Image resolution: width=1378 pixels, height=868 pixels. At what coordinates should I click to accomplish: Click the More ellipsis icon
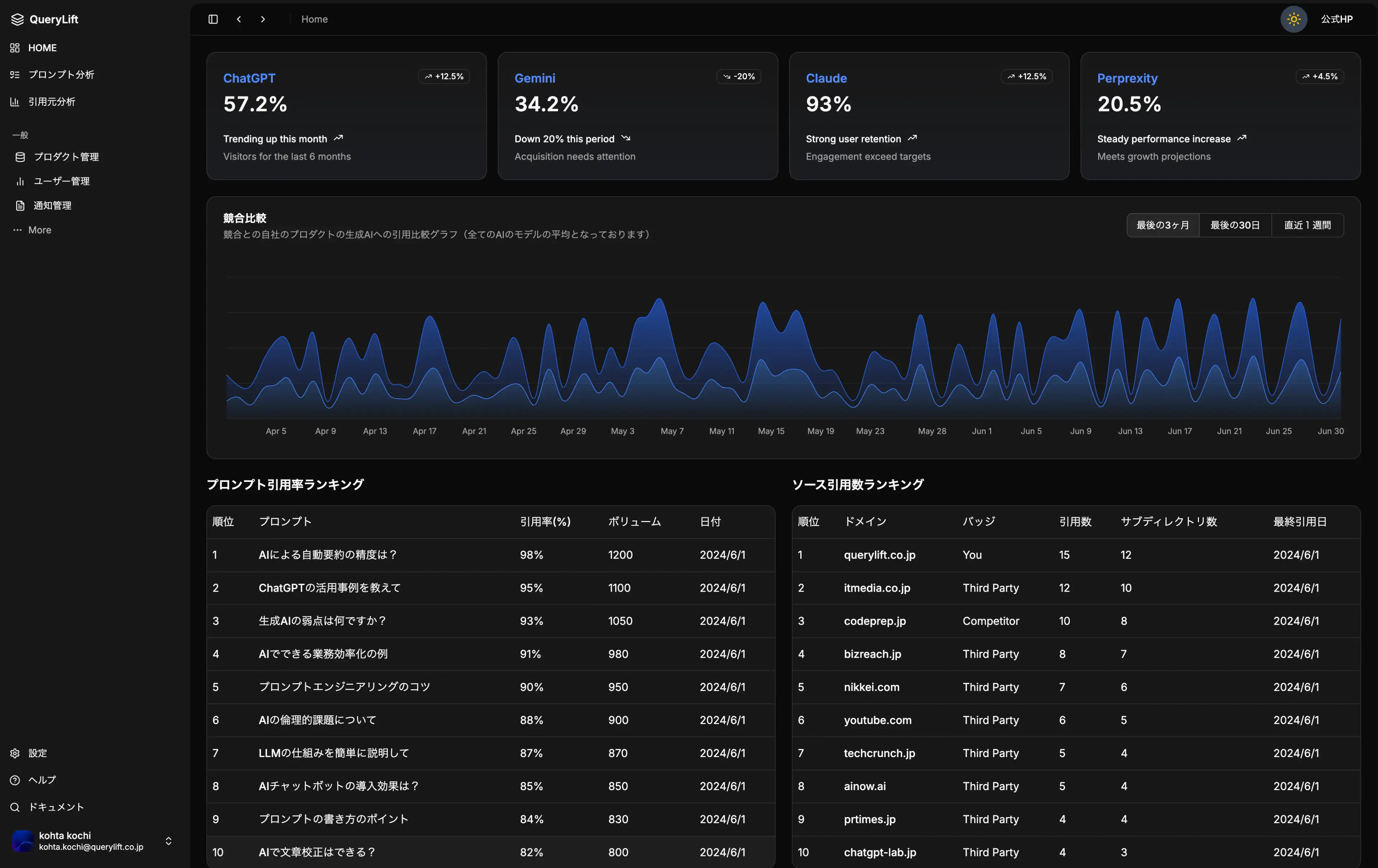pyautogui.click(x=18, y=230)
